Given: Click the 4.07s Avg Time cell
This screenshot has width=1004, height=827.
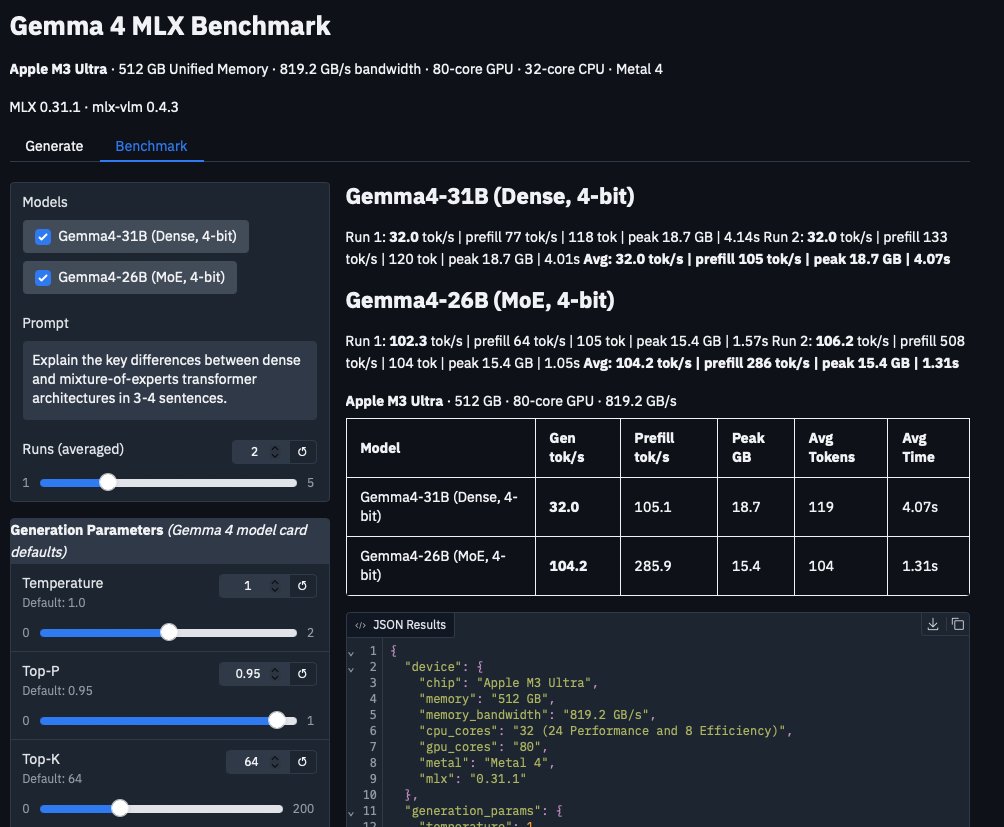Looking at the screenshot, I should click(928, 507).
